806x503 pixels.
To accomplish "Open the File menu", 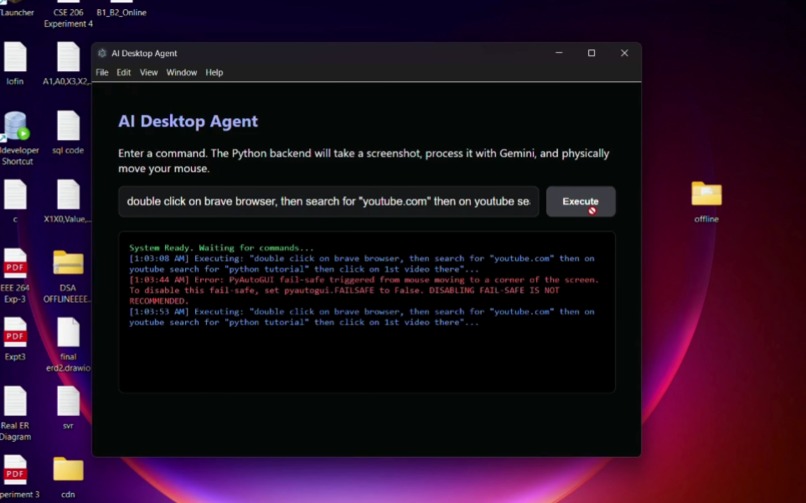I will (x=102, y=72).
